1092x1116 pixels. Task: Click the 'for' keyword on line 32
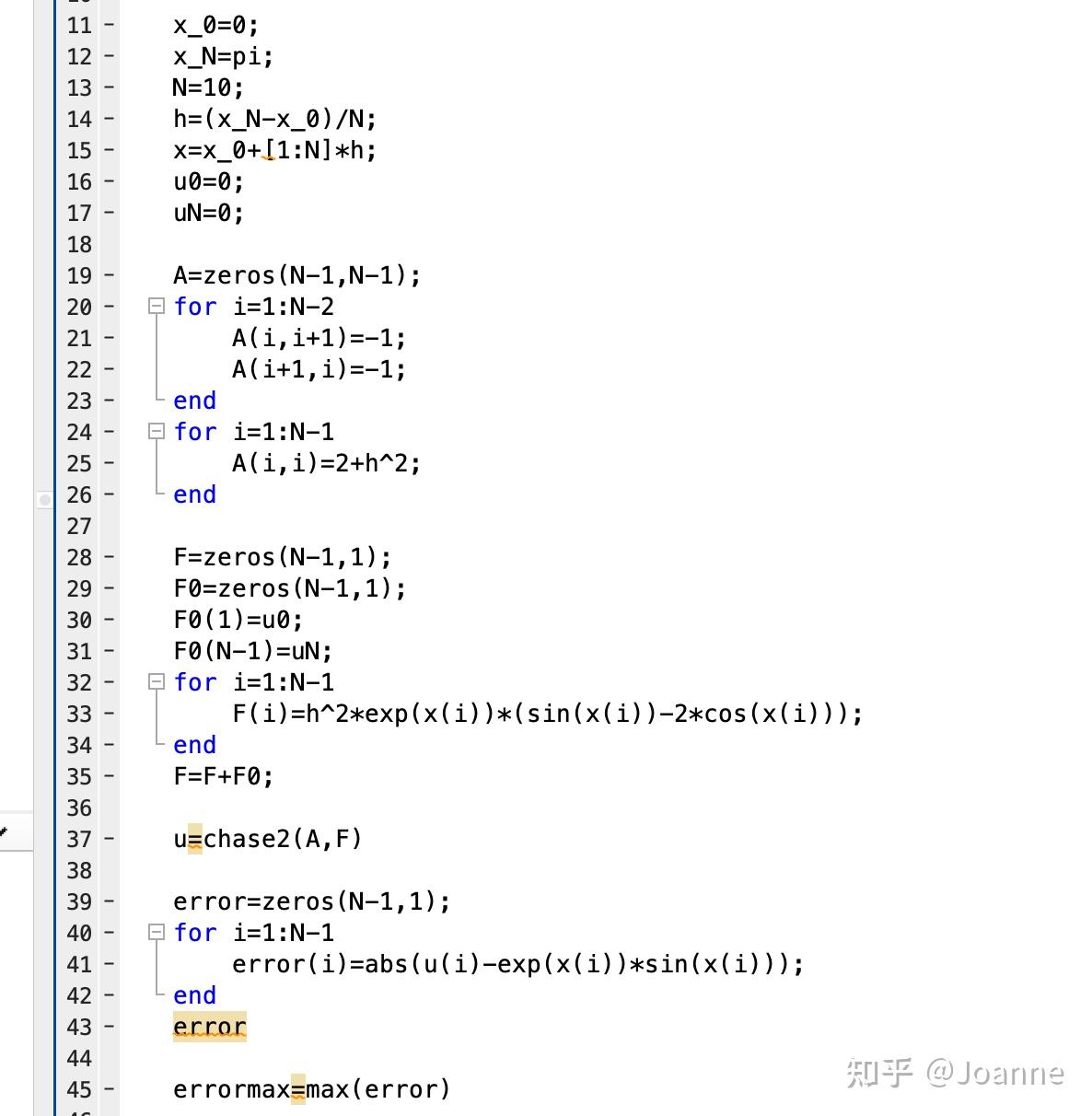(x=195, y=682)
